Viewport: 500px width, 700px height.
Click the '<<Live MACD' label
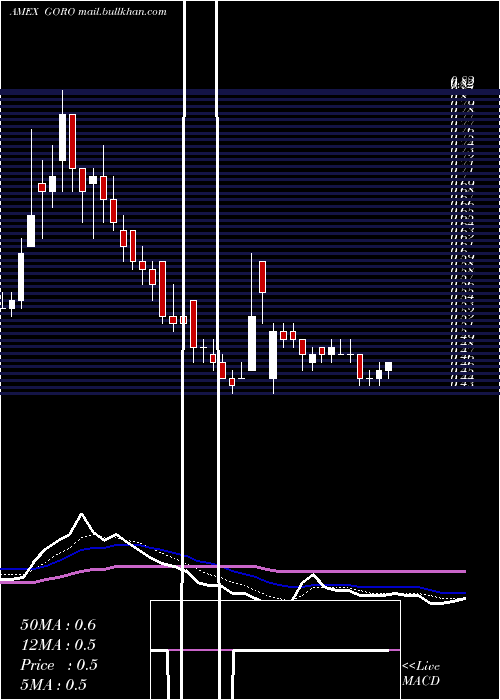coord(421,674)
